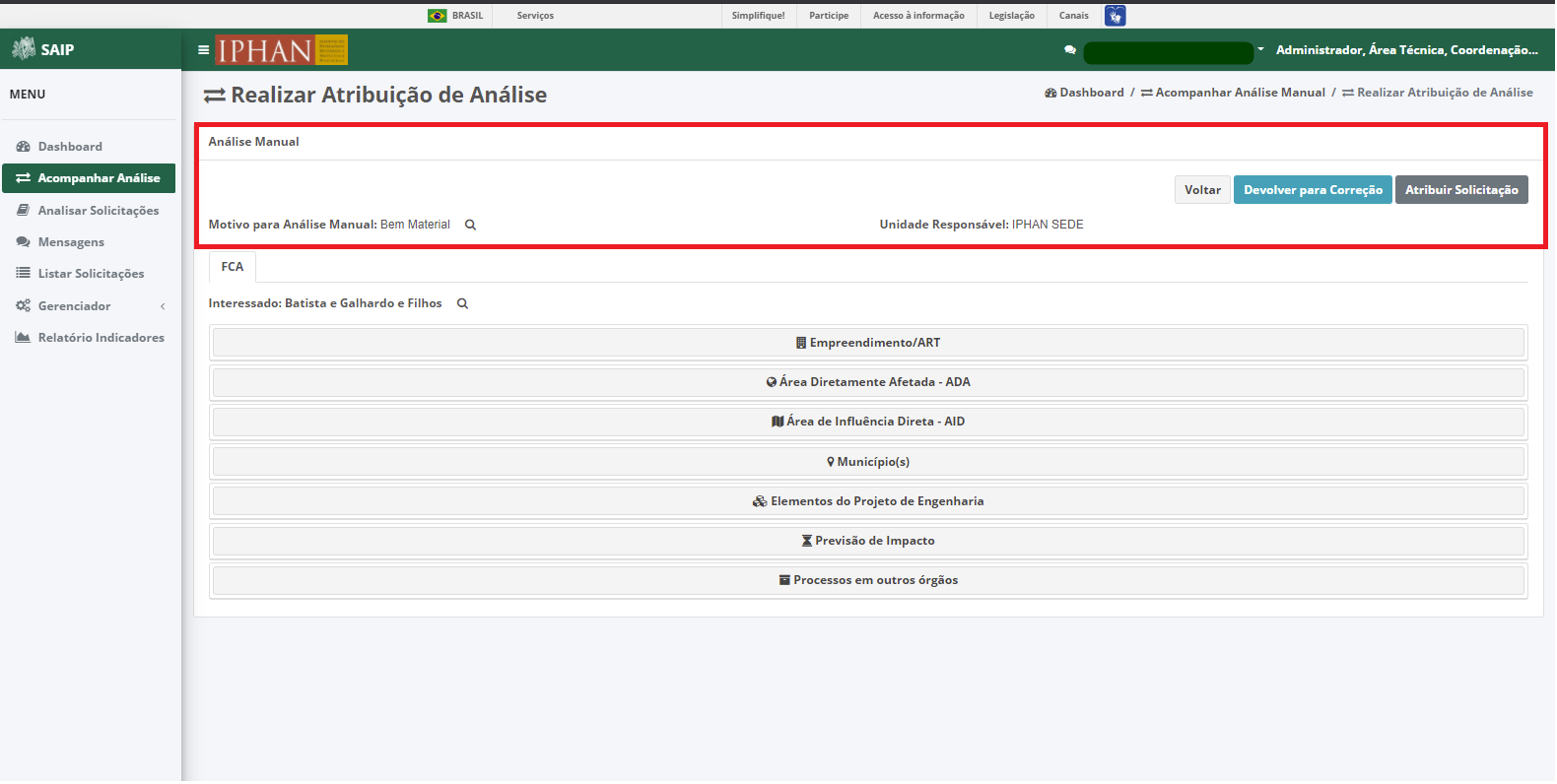Open the accessibility hand icon on the Brasil bar
The image size is (1557, 784).
coord(1115,16)
